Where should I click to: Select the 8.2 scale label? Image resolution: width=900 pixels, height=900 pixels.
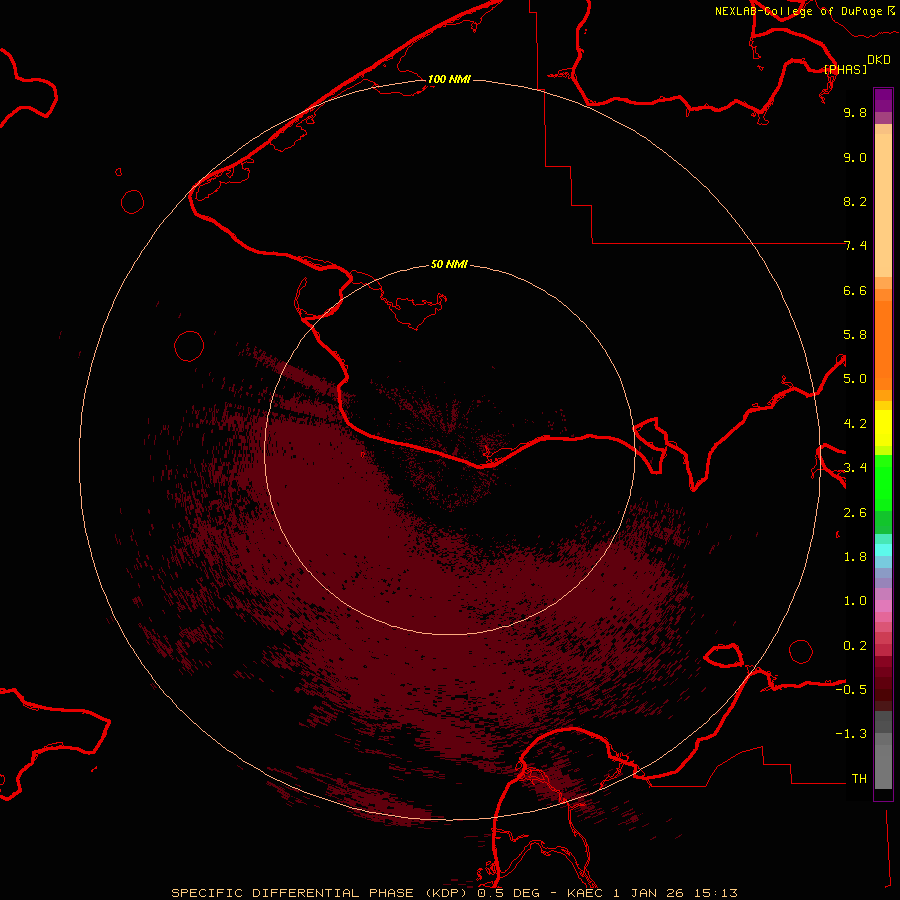pos(855,201)
